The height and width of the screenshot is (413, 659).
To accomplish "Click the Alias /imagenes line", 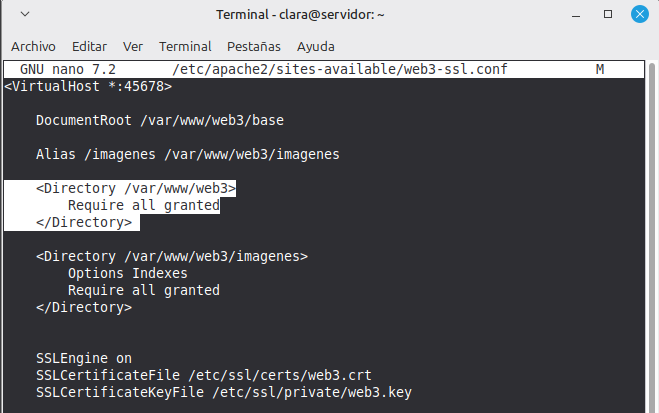I will [x=188, y=154].
